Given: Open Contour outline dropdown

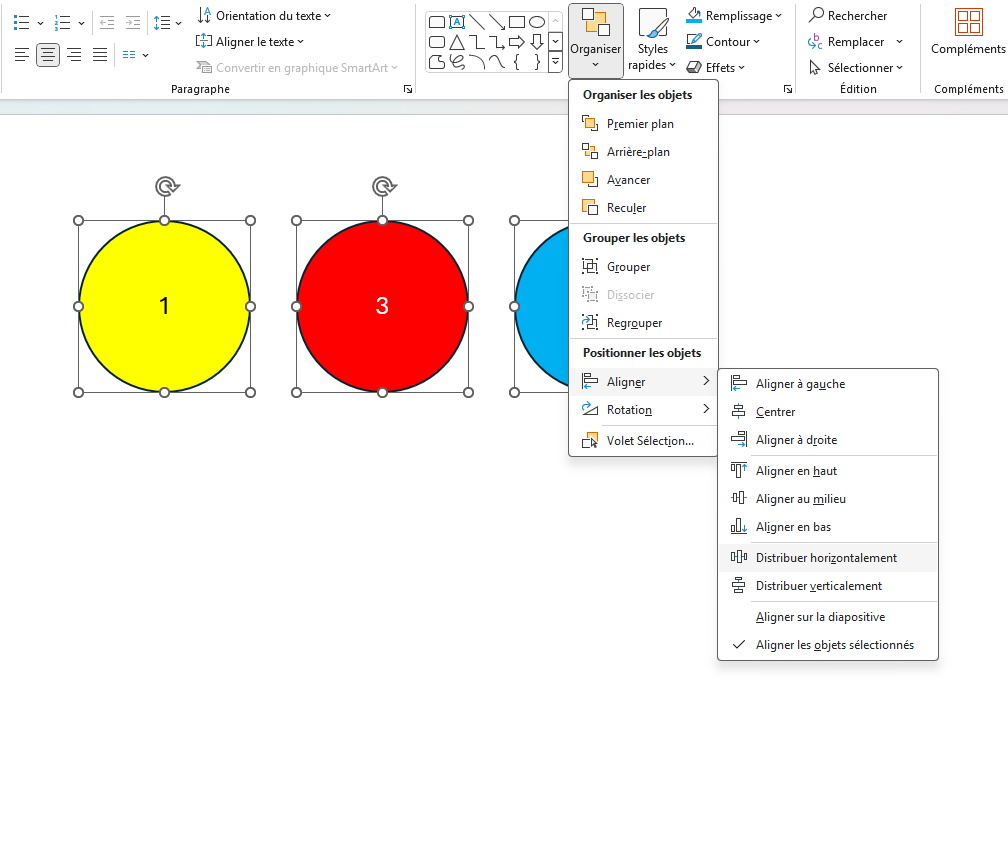Looking at the screenshot, I should click(723, 42).
